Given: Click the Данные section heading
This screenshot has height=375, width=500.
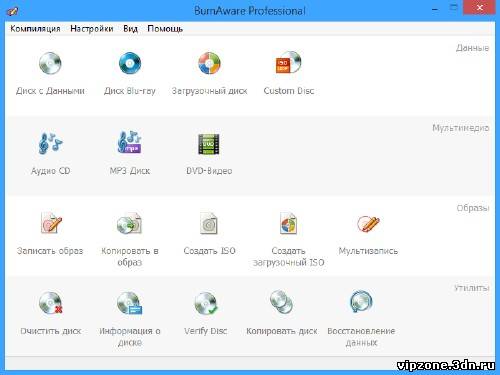Looking at the screenshot, I should click(x=472, y=48).
